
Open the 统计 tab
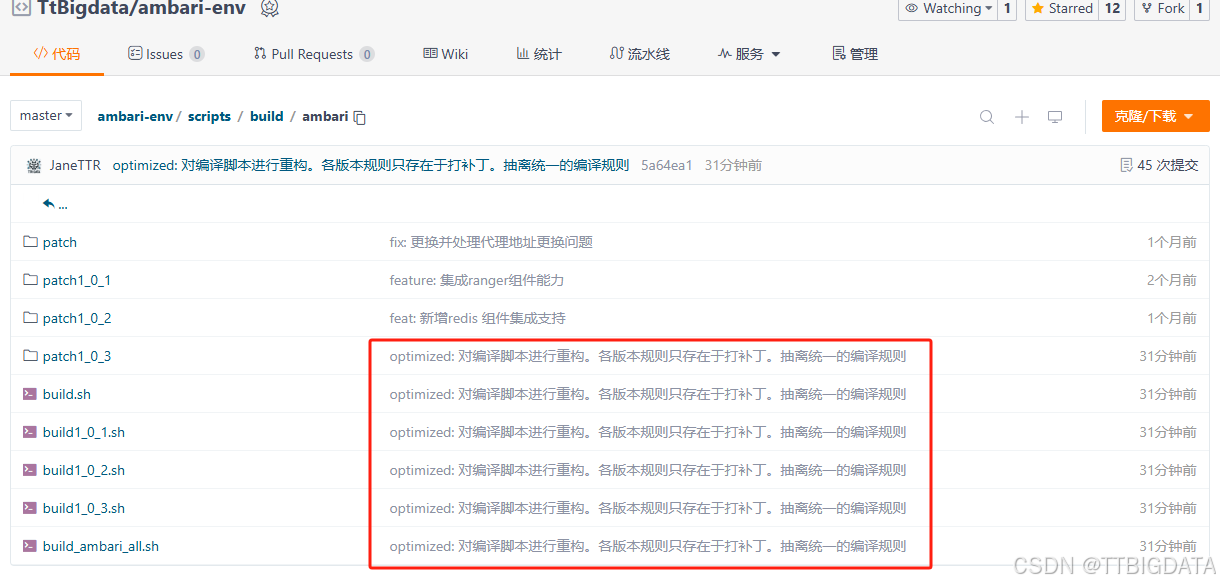point(539,54)
